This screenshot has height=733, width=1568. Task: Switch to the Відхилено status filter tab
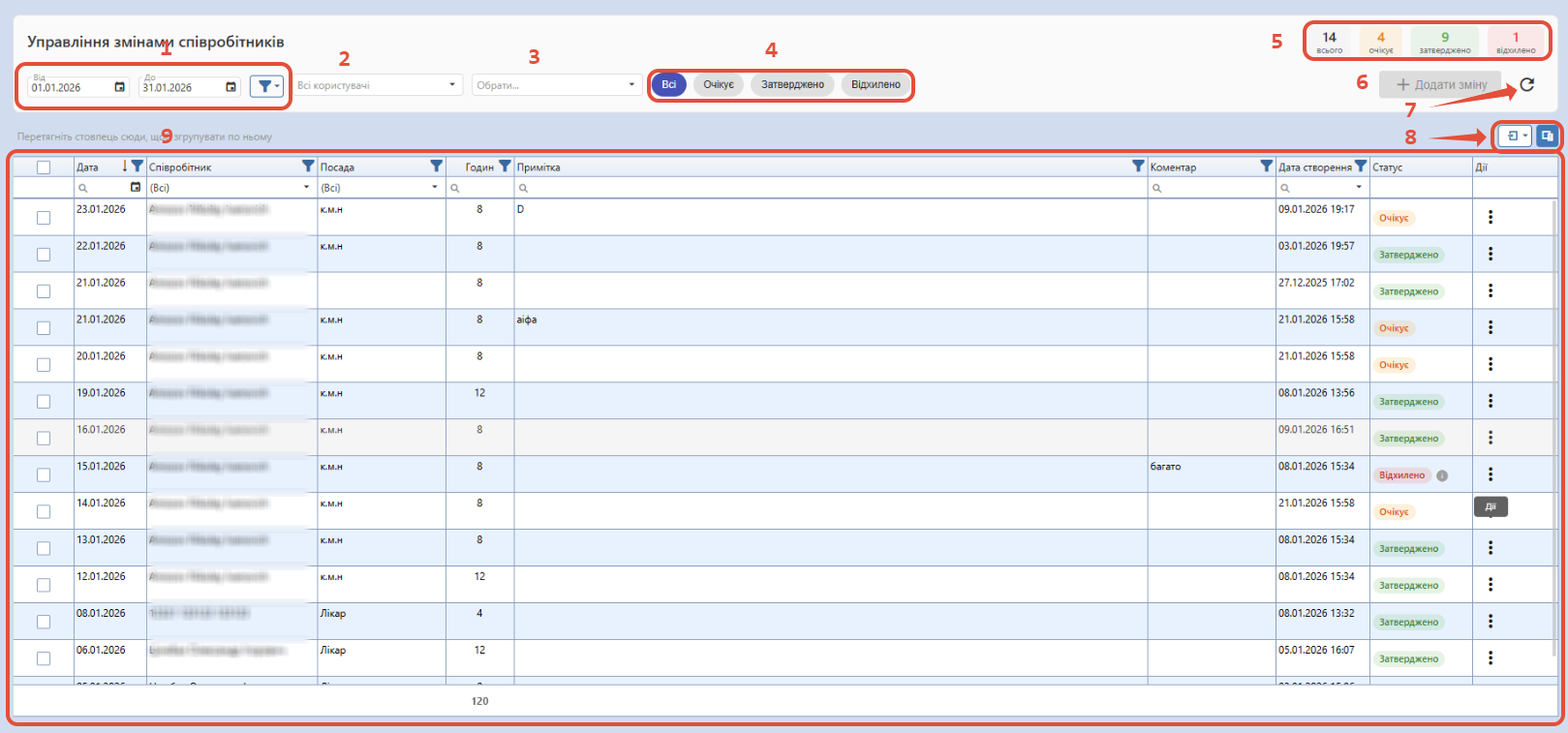click(876, 84)
